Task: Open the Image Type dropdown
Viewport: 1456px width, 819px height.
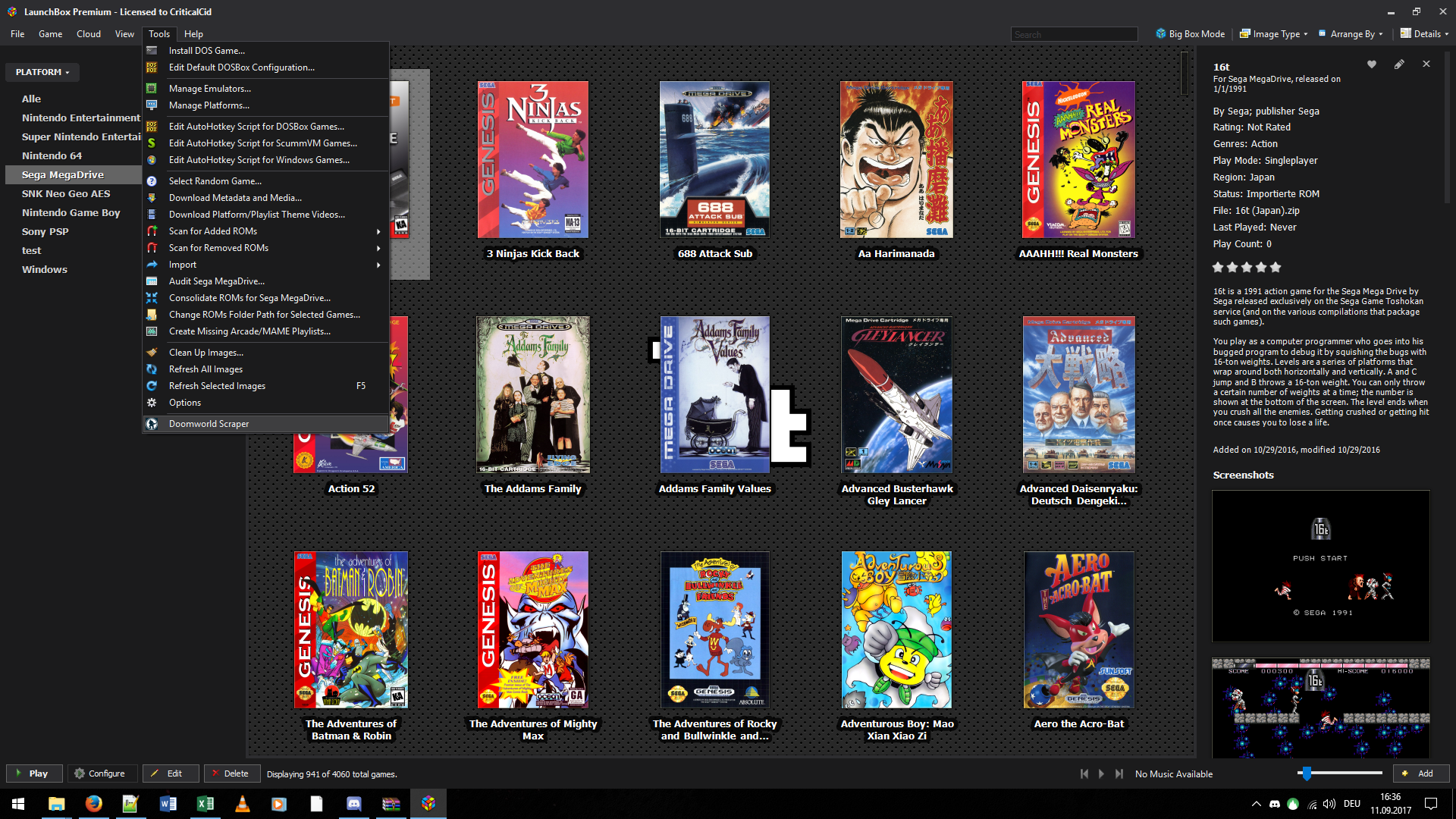Action: pos(1274,34)
